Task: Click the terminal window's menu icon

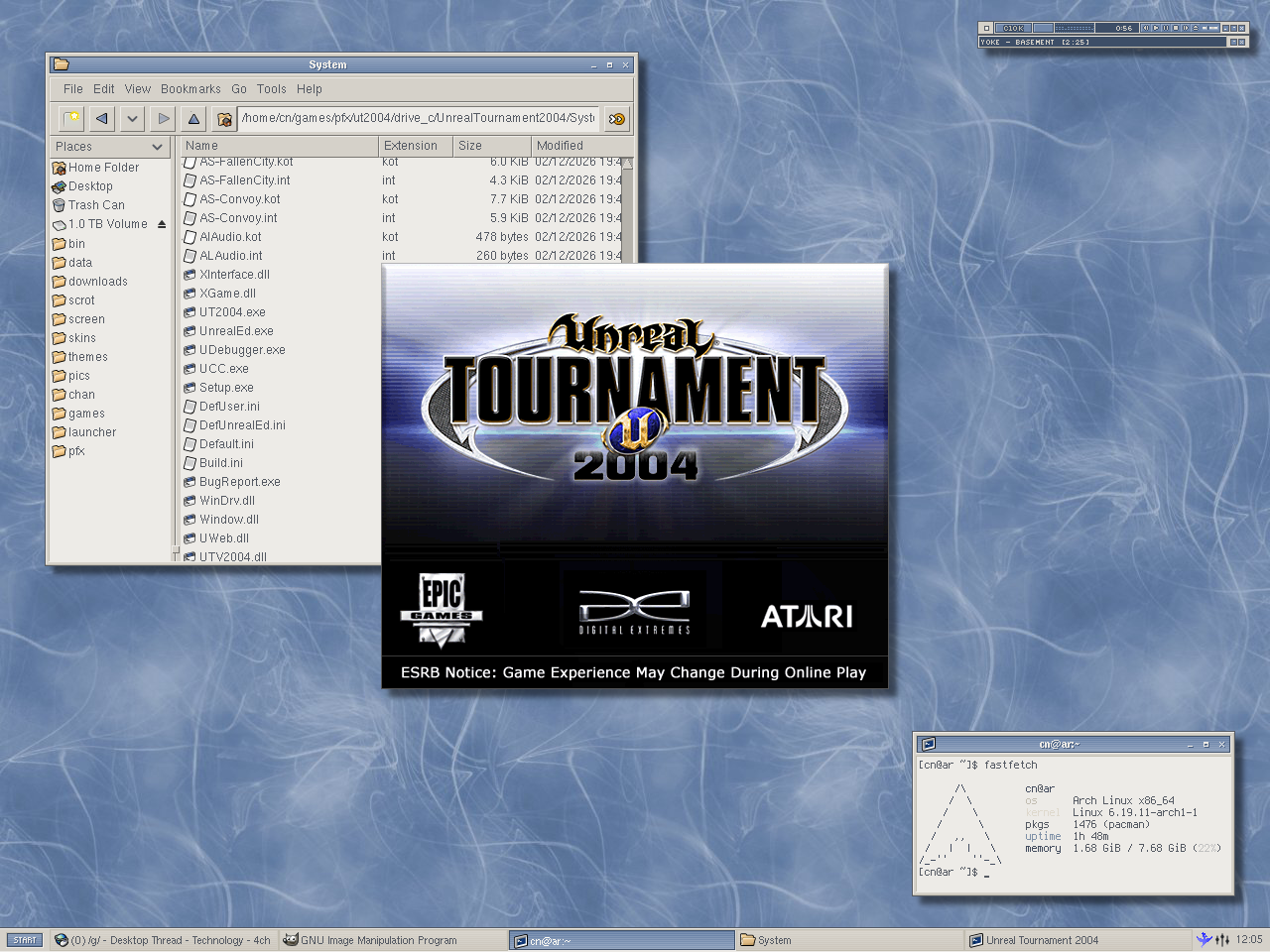Action: click(929, 744)
